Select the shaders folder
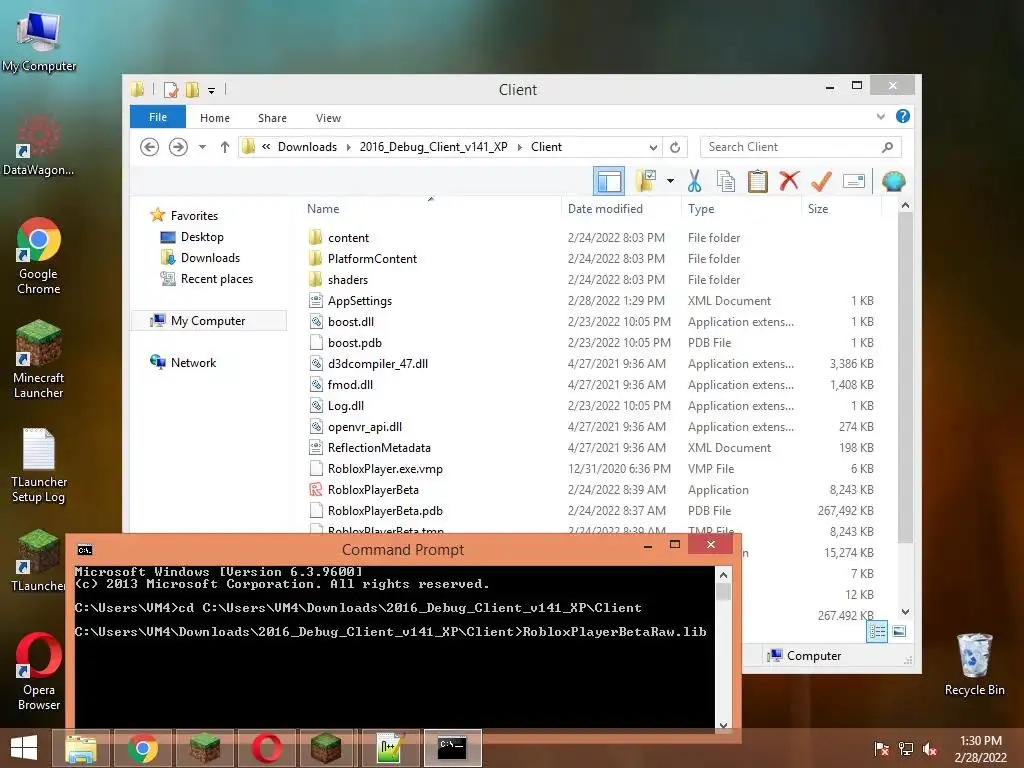 [x=347, y=280]
